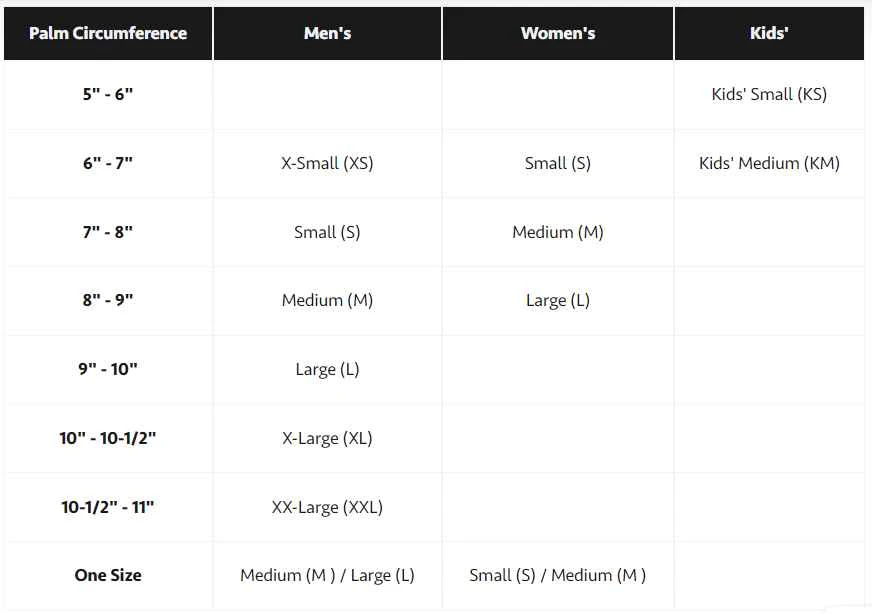Select the Kids' Medium (KM) cell
The height and width of the screenshot is (614, 872).
pyautogui.click(x=769, y=163)
